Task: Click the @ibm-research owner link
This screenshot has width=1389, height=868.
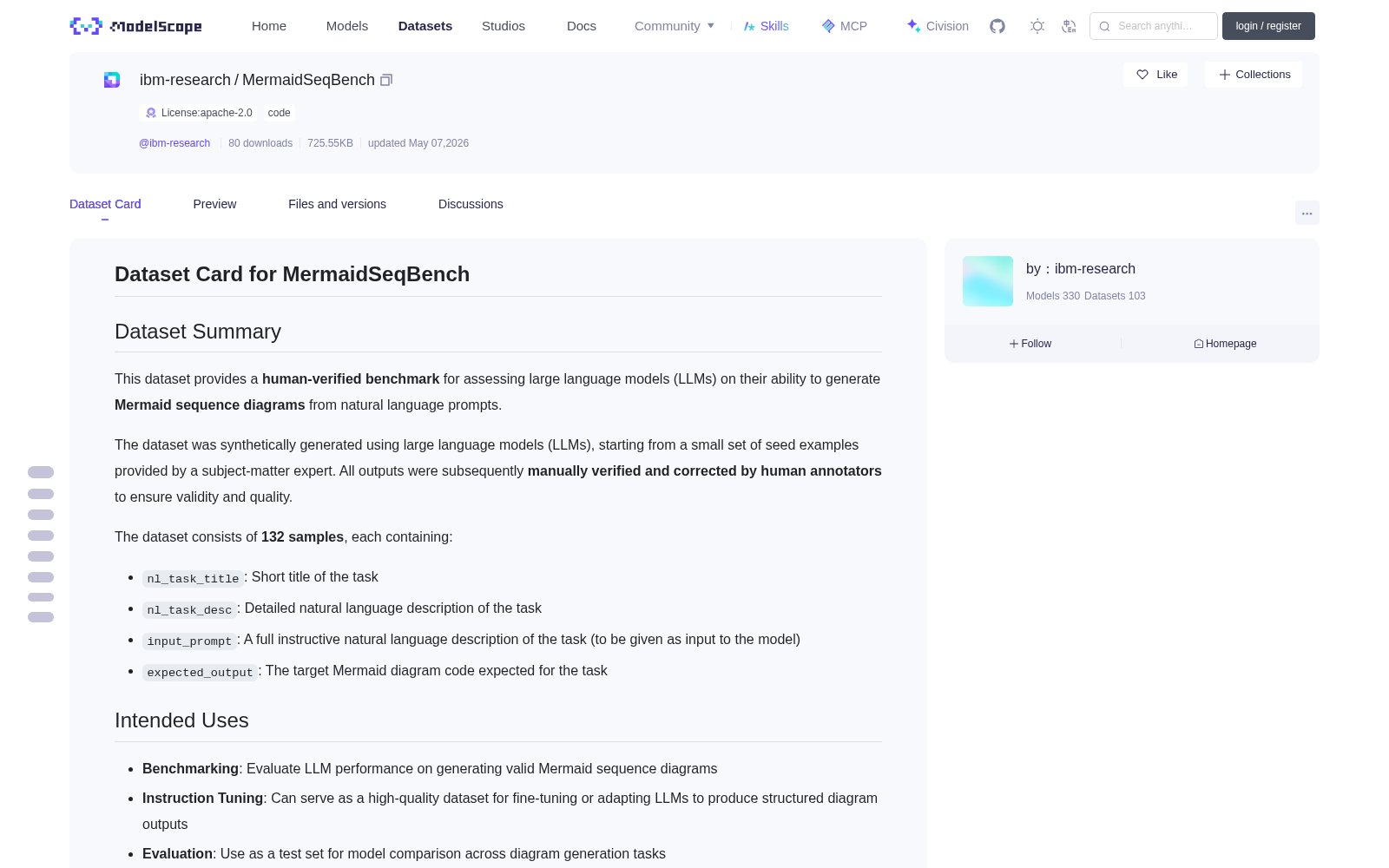Action: pos(174,143)
